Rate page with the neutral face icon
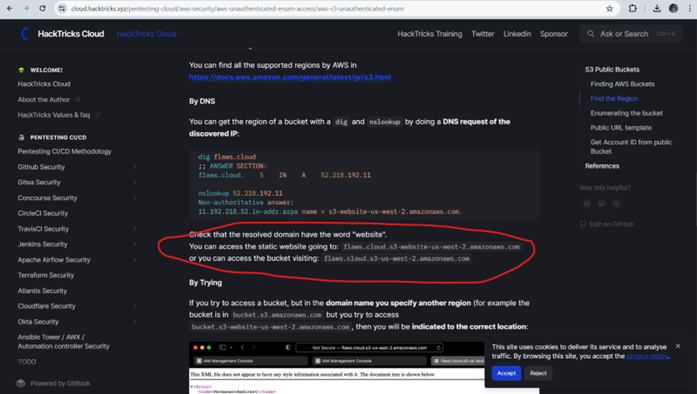Viewport: 697px width, 394px height. [x=601, y=203]
